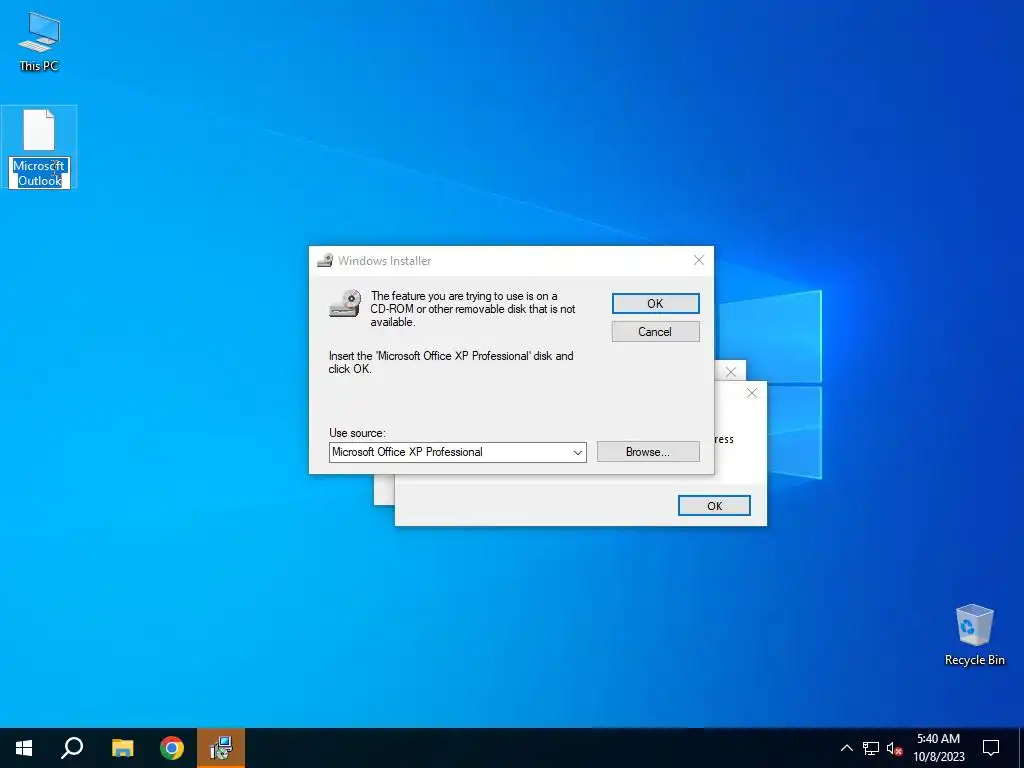Open the notification center icon
The image size is (1024, 768).
click(991, 748)
